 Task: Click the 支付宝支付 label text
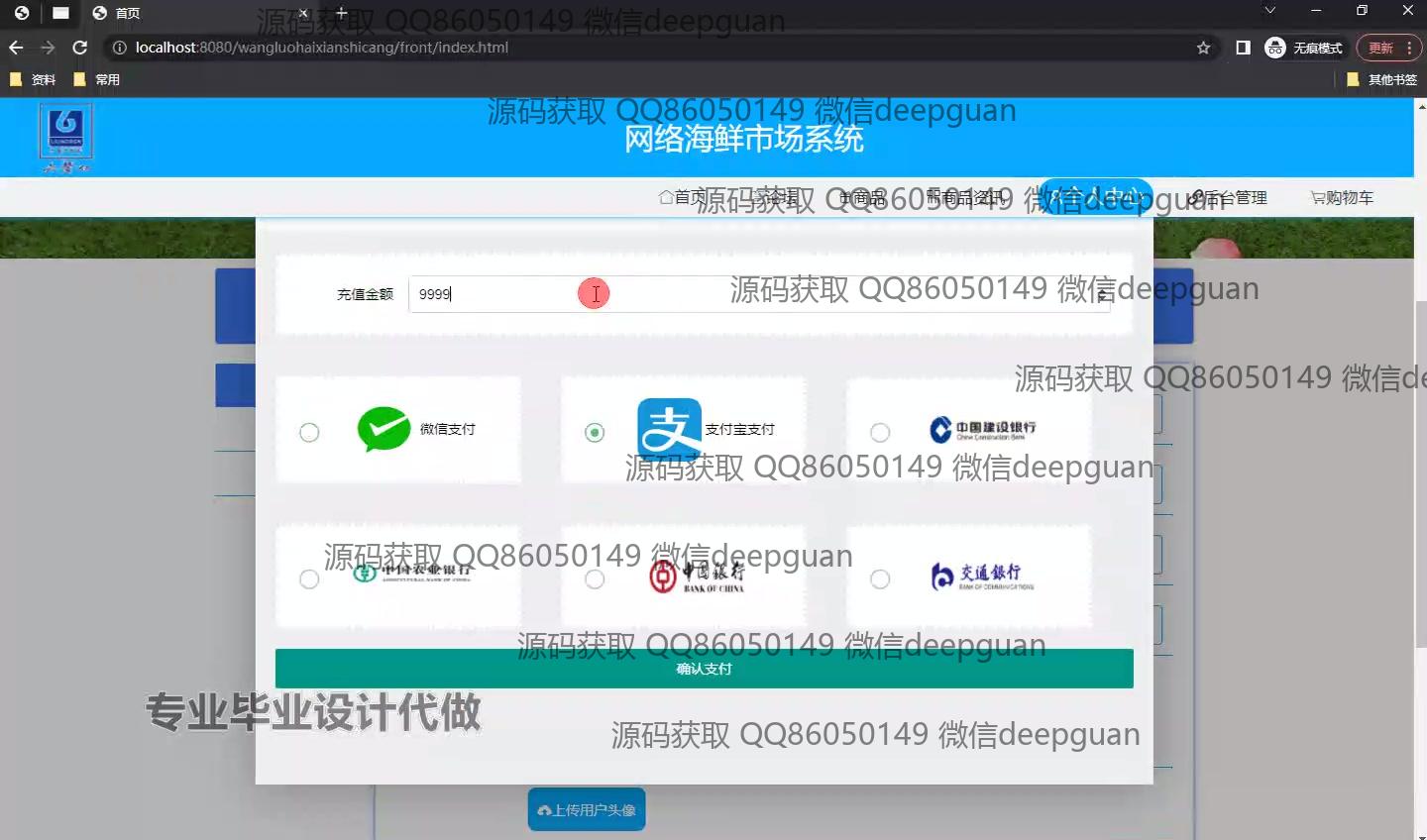click(x=739, y=429)
